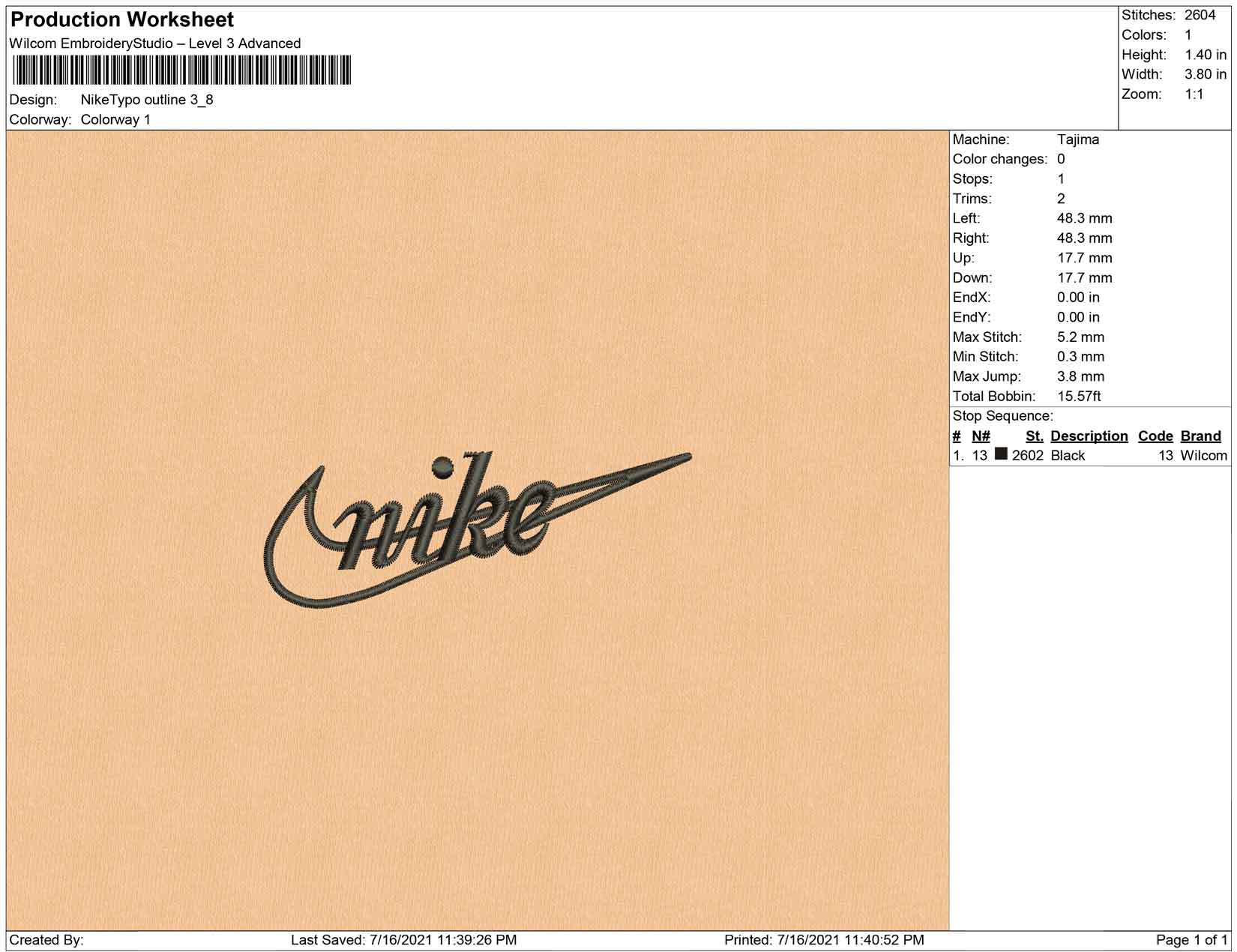Click the Total Bobbin label

pyautogui.click(x=994, y=397)
